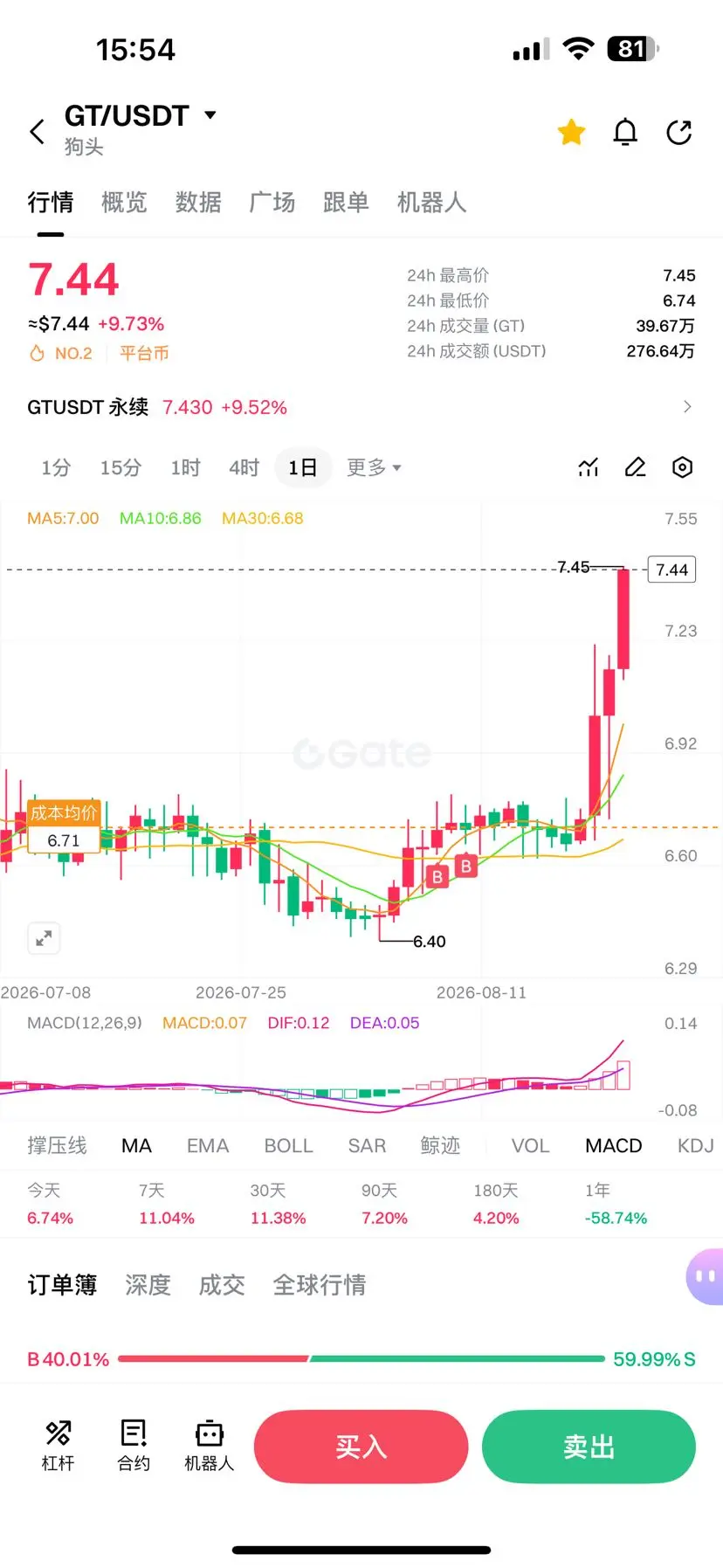Open the 订单簿 tab

[62, 1284]
